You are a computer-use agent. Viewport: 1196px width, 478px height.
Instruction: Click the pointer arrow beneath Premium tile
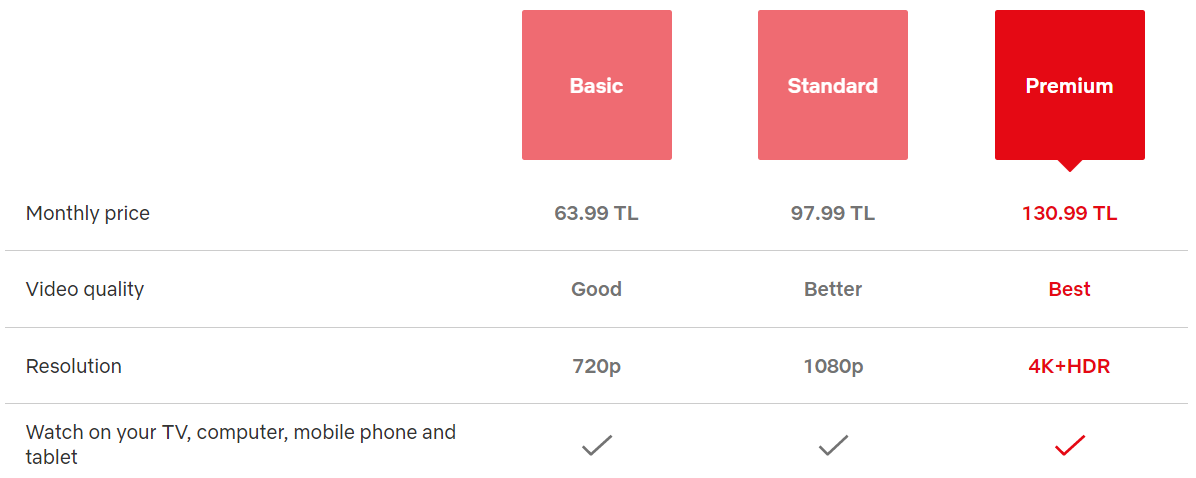1069,165
